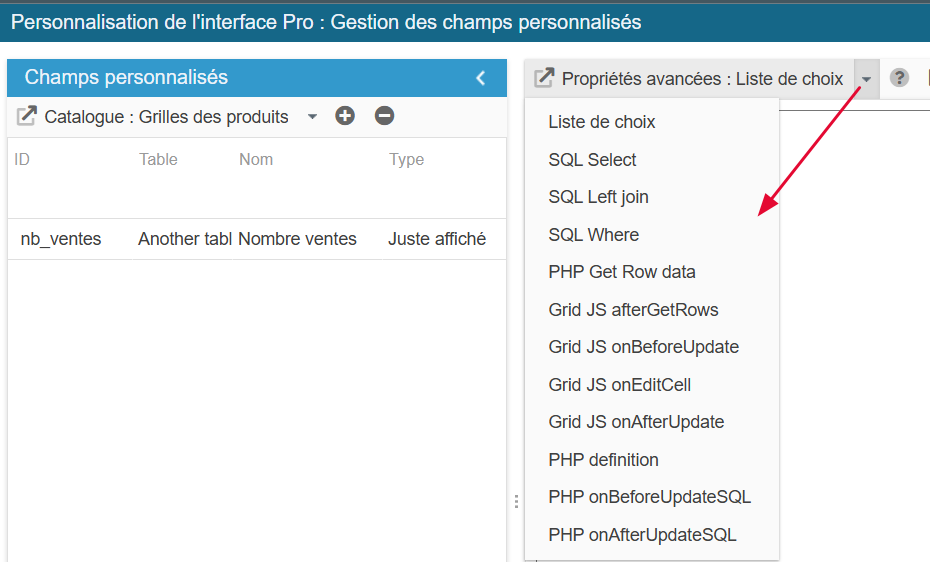This screenshot has height=562, width=930.
Task: Choose PHP definition from the menu
Action: click(603, 460)
